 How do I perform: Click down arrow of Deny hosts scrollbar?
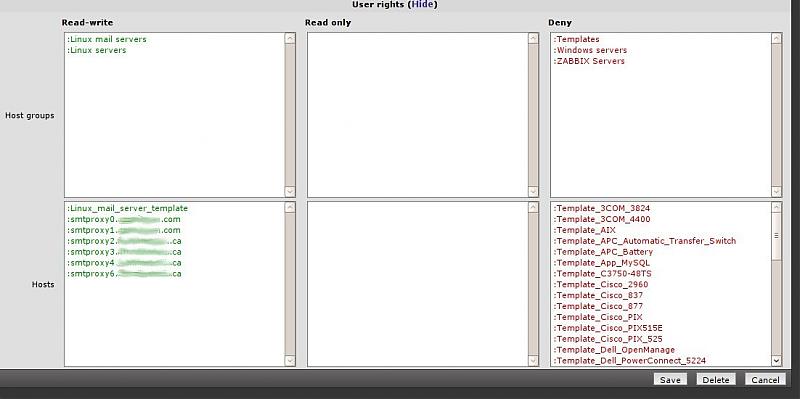(776, 361)
